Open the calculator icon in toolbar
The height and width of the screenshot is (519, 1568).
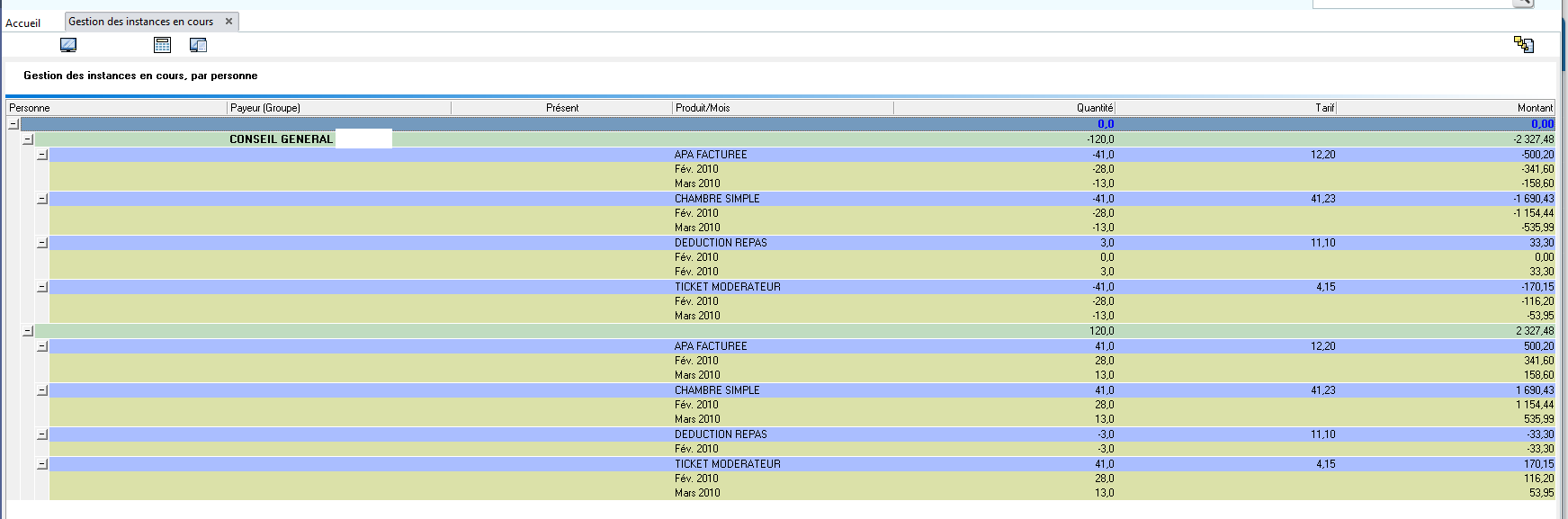[163, 45]
